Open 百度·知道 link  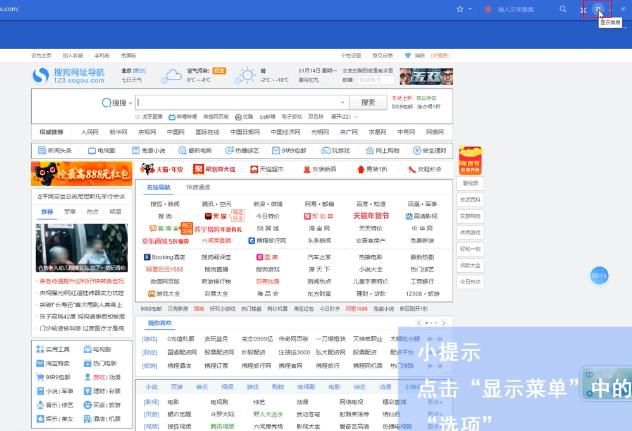pyautogui.click(x=371, y=204)
